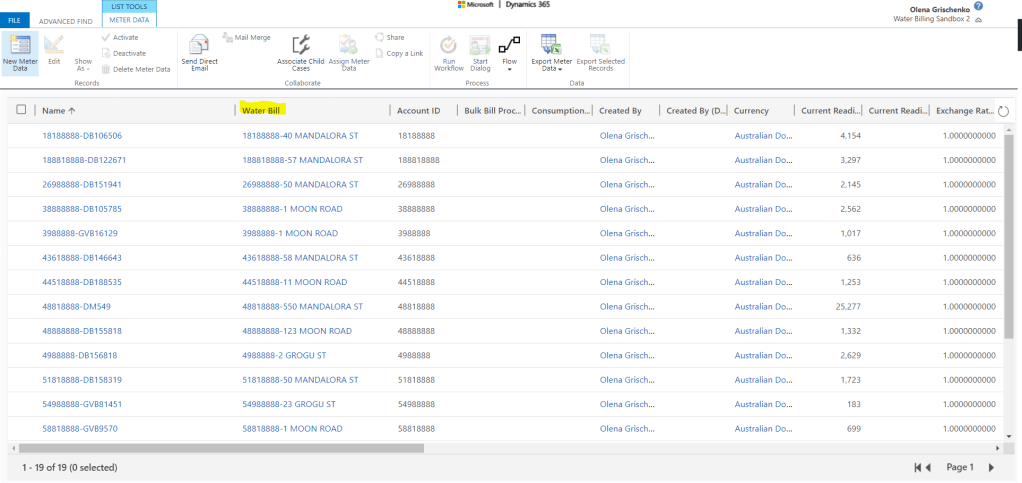
Task: Jump to first page icon
Action: pos(922,467)
